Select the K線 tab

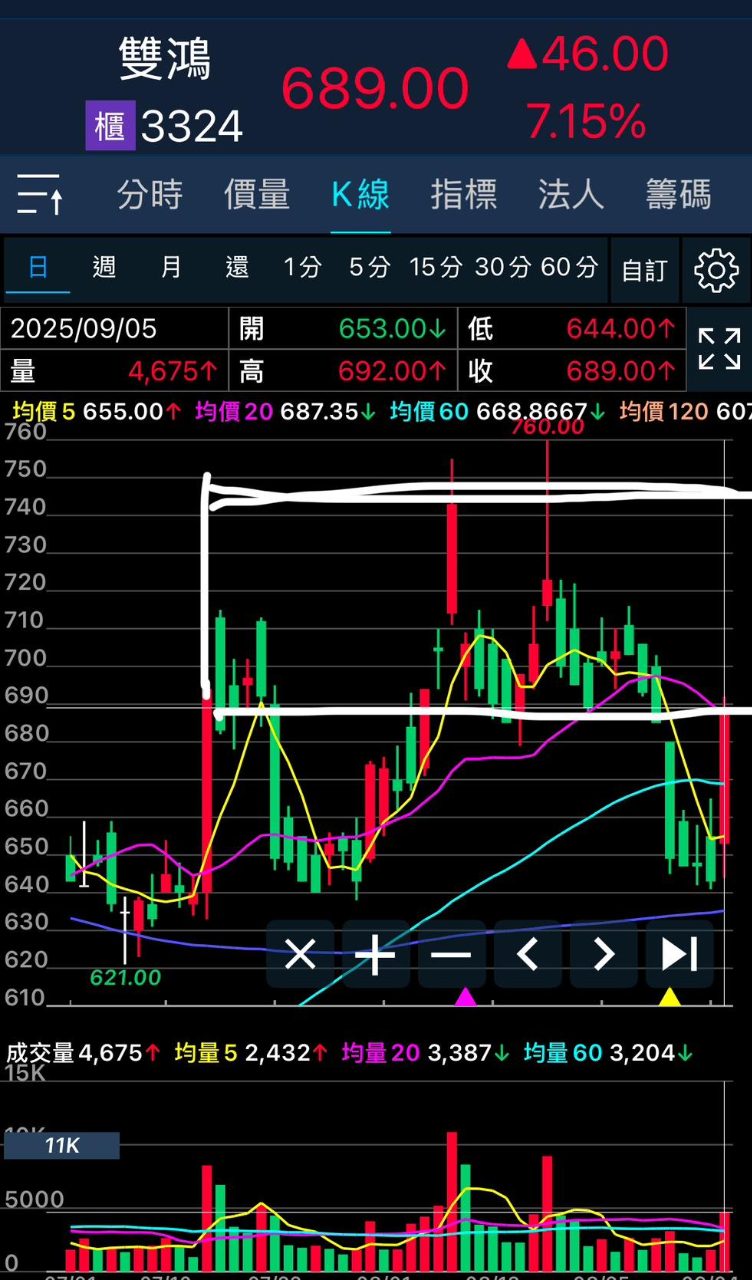click(360, 194)
